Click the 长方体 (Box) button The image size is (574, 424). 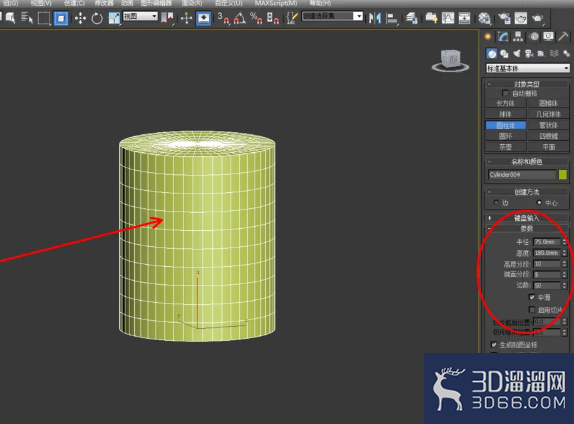[506, 104]
